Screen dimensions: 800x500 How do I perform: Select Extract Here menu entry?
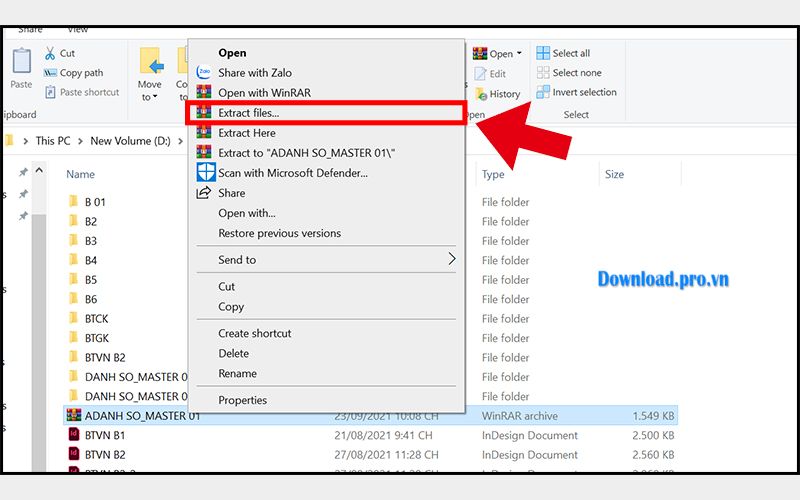[x=246, y=133]
